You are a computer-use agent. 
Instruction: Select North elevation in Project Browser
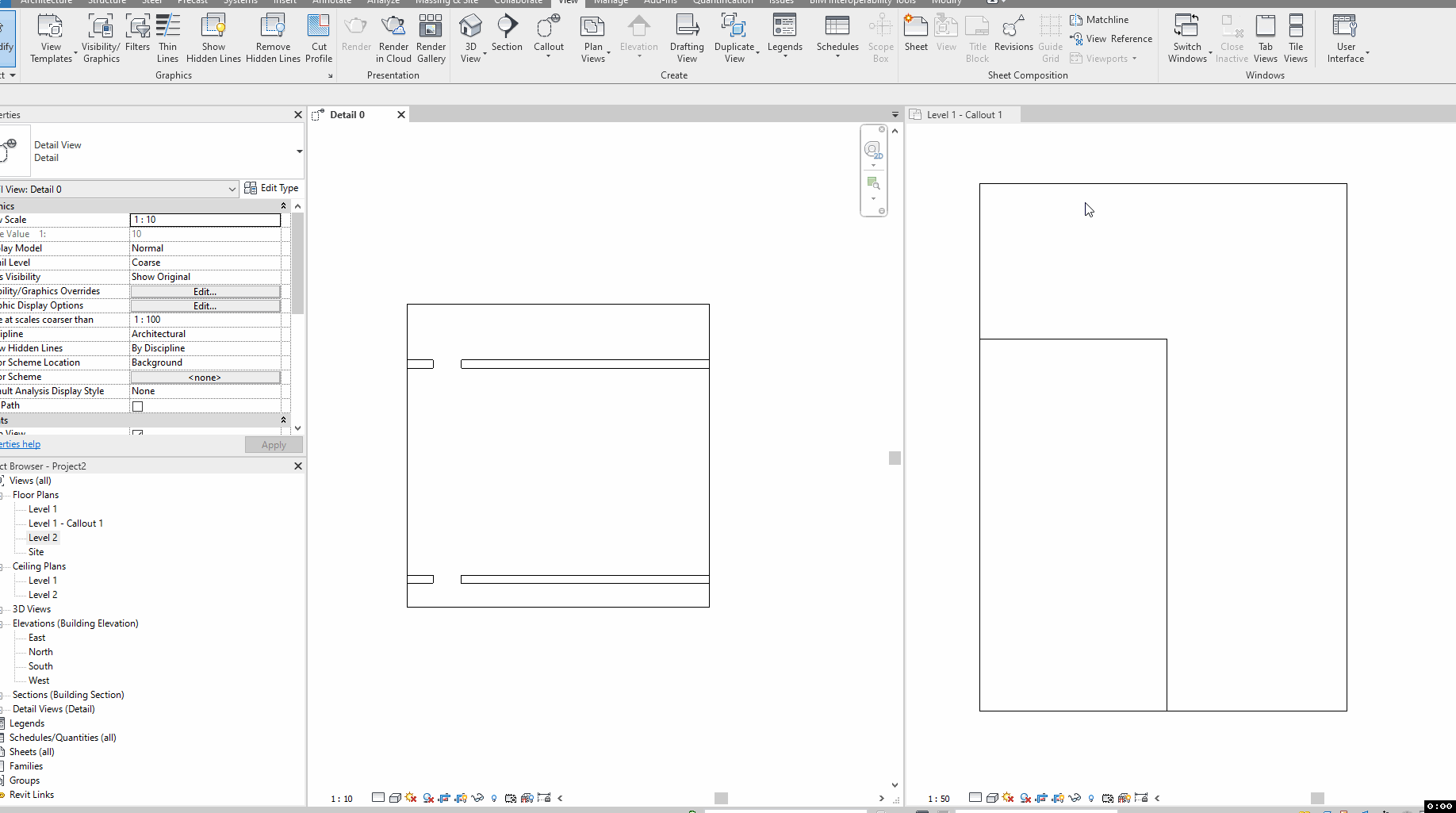click(40, 652)
